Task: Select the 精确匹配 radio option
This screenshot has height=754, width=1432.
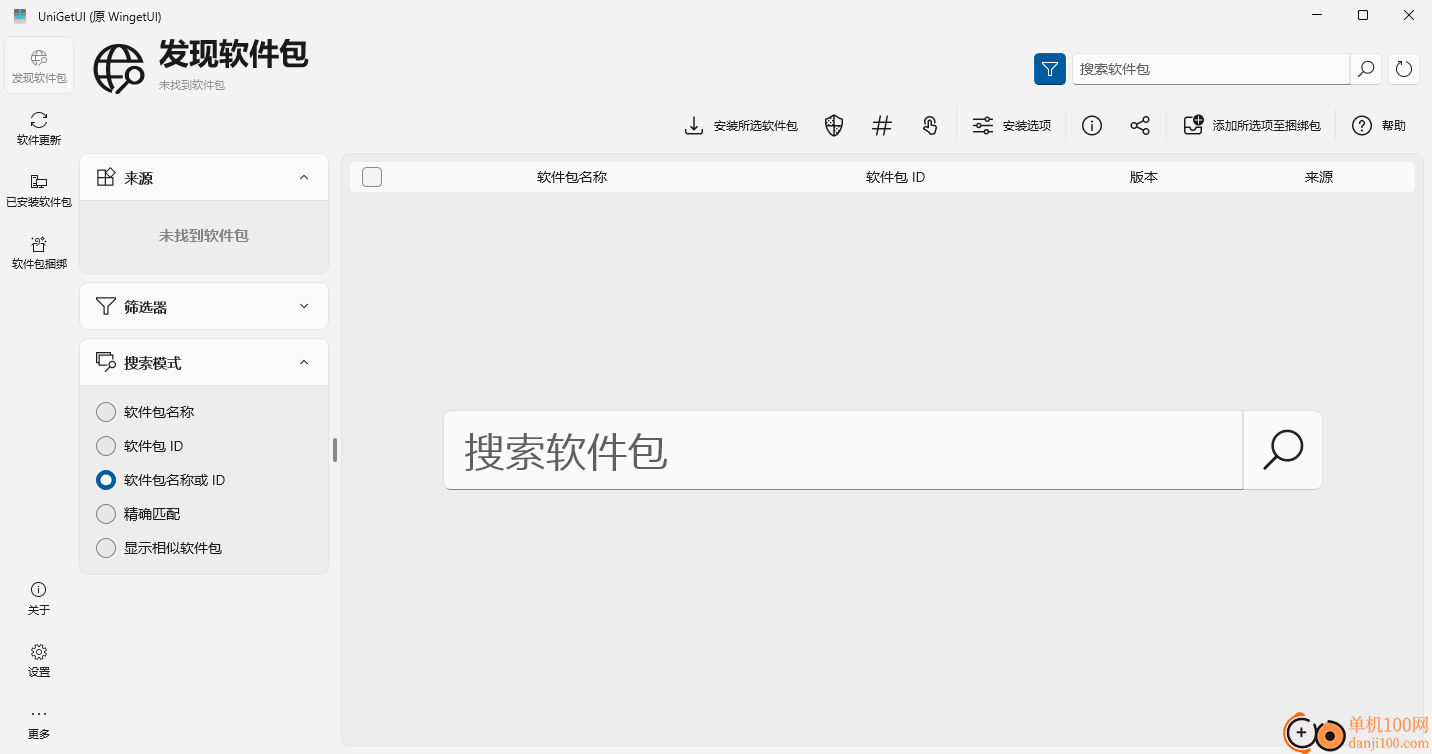Action: click(x=139, y=514)
